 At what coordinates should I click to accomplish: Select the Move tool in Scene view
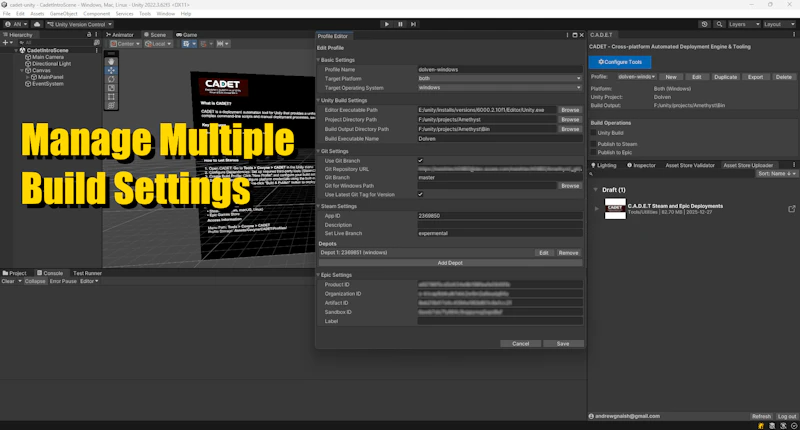[111, 70]
